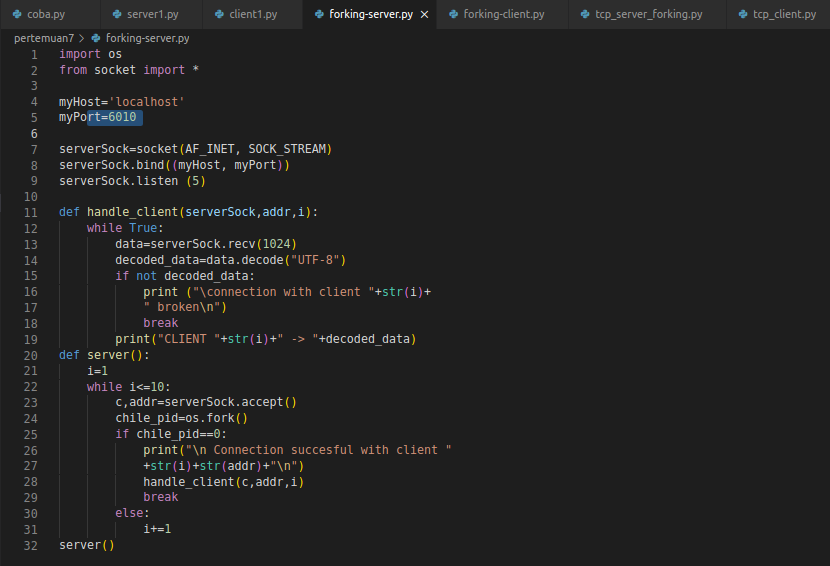Click +str(i)+str(addr)+"\n") line
This screenshot has width=830, height=566.
tap(223, 465)
